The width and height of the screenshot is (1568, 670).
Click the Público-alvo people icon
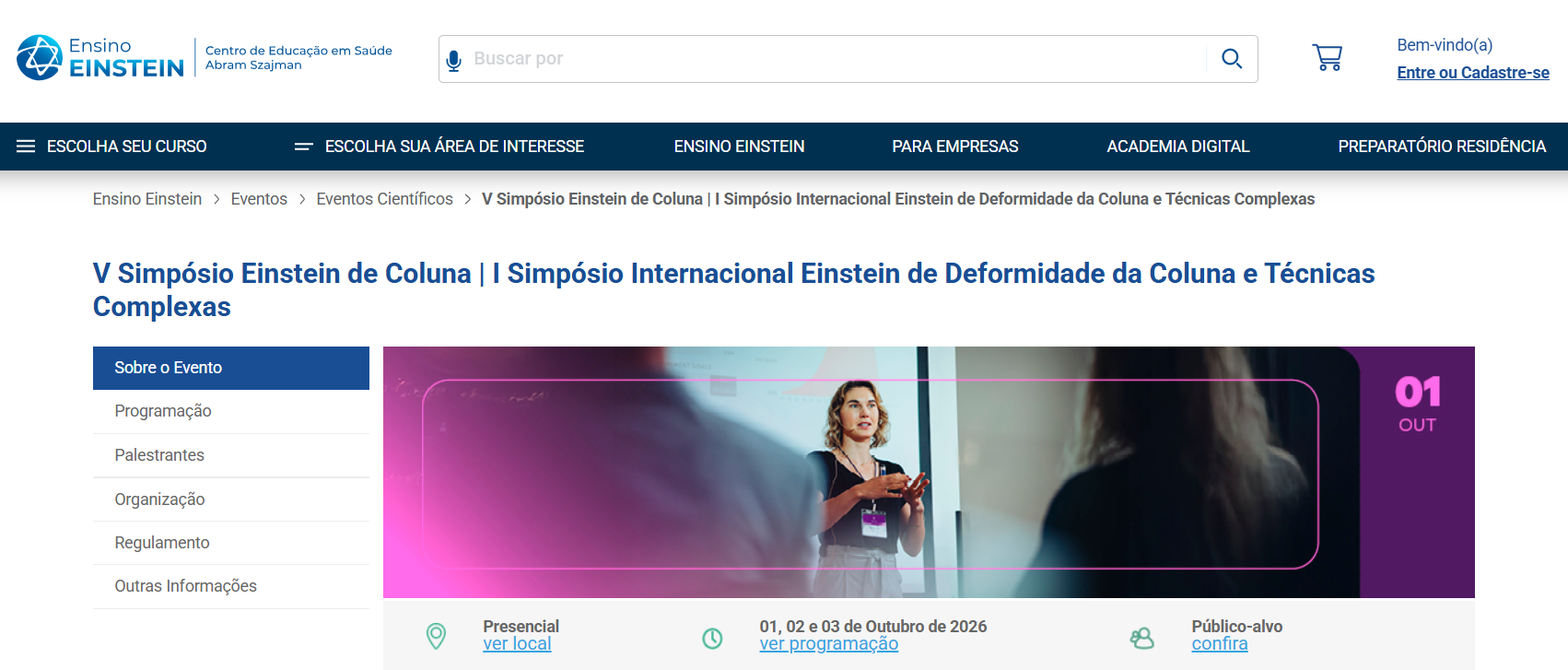(x=1142, y=638)
